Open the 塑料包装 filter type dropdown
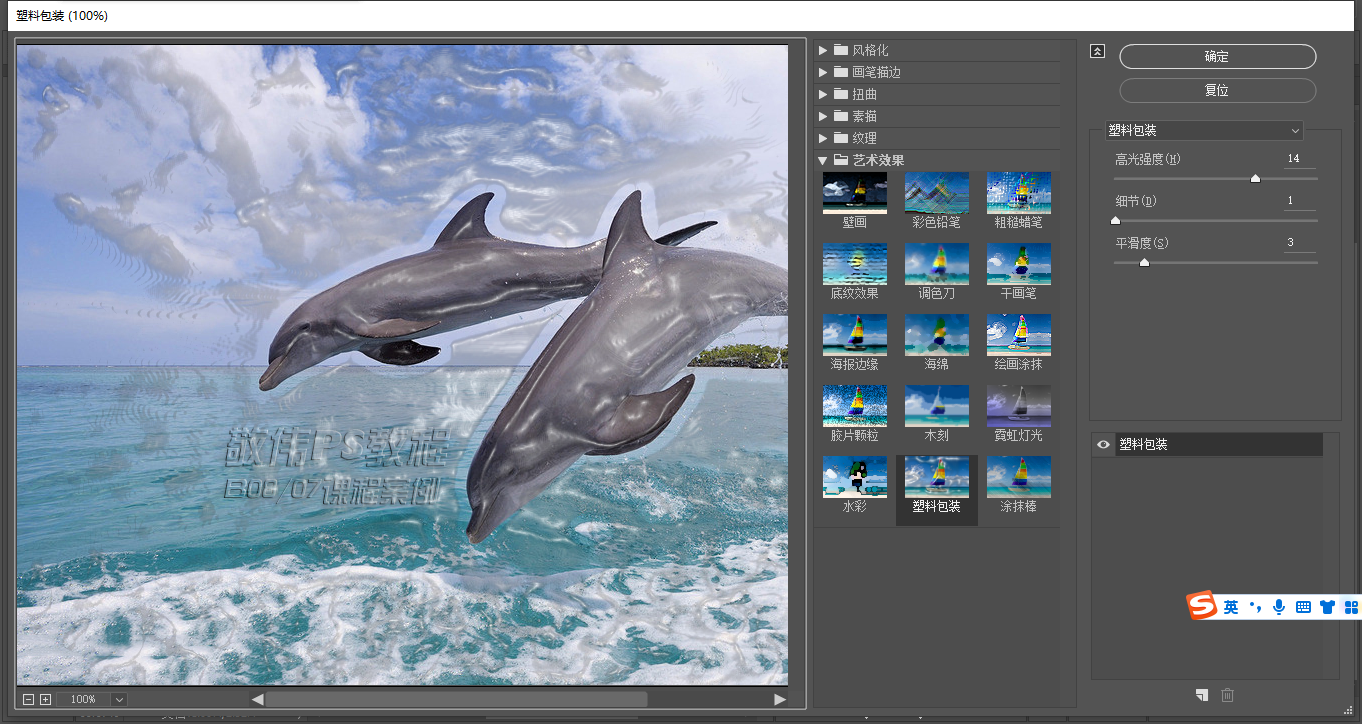 tap(1204, 131)
